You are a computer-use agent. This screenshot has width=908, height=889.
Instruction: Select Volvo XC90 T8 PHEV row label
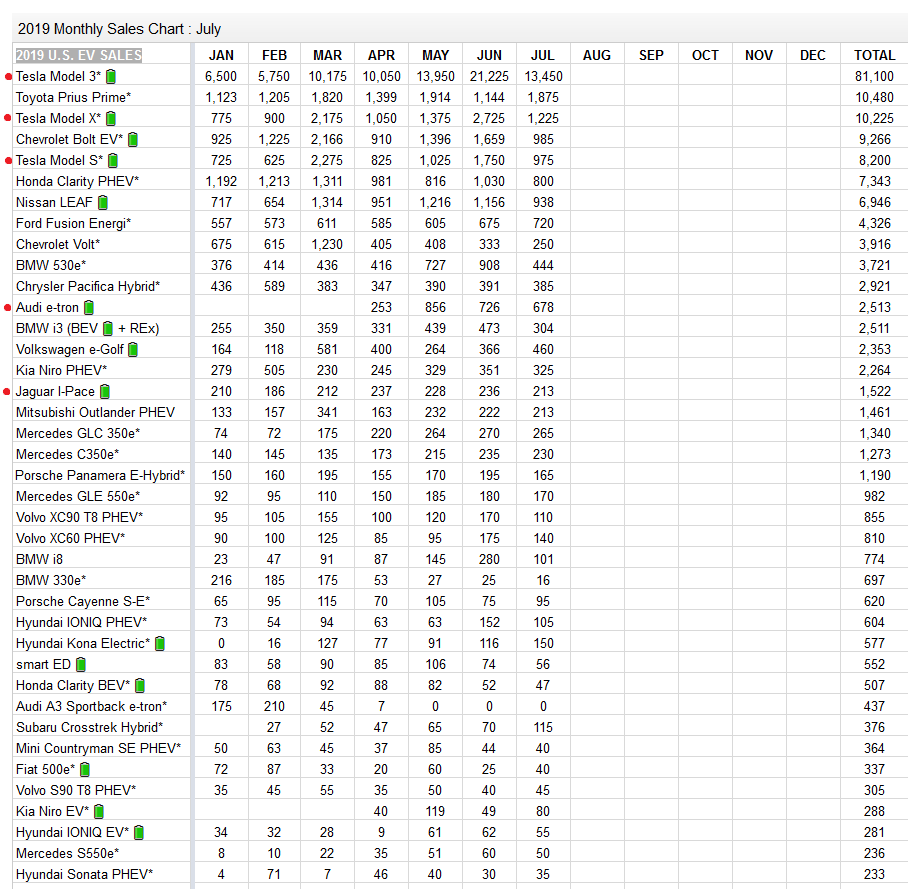79,517
